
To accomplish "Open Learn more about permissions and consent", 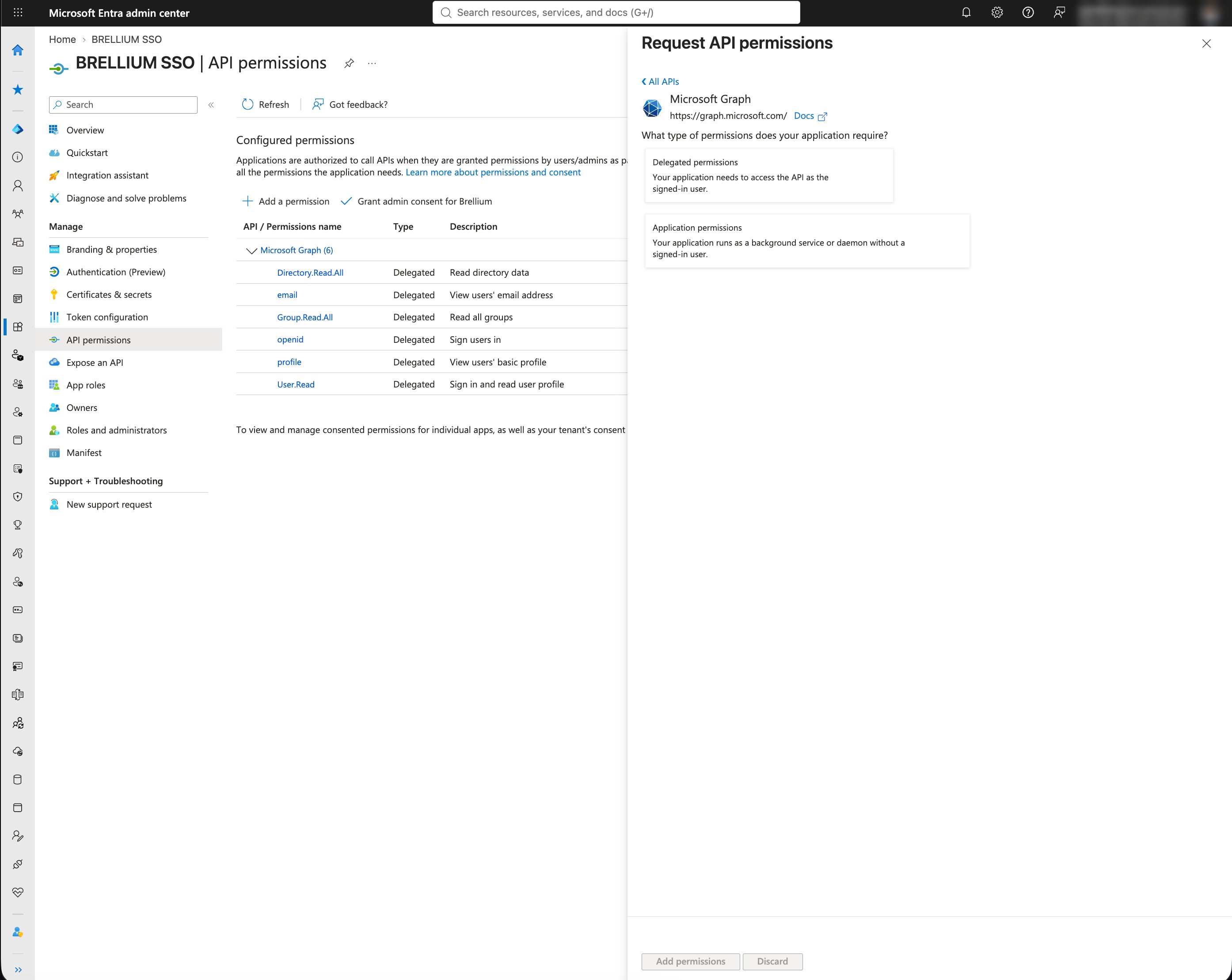I will (x=493, y=173).
